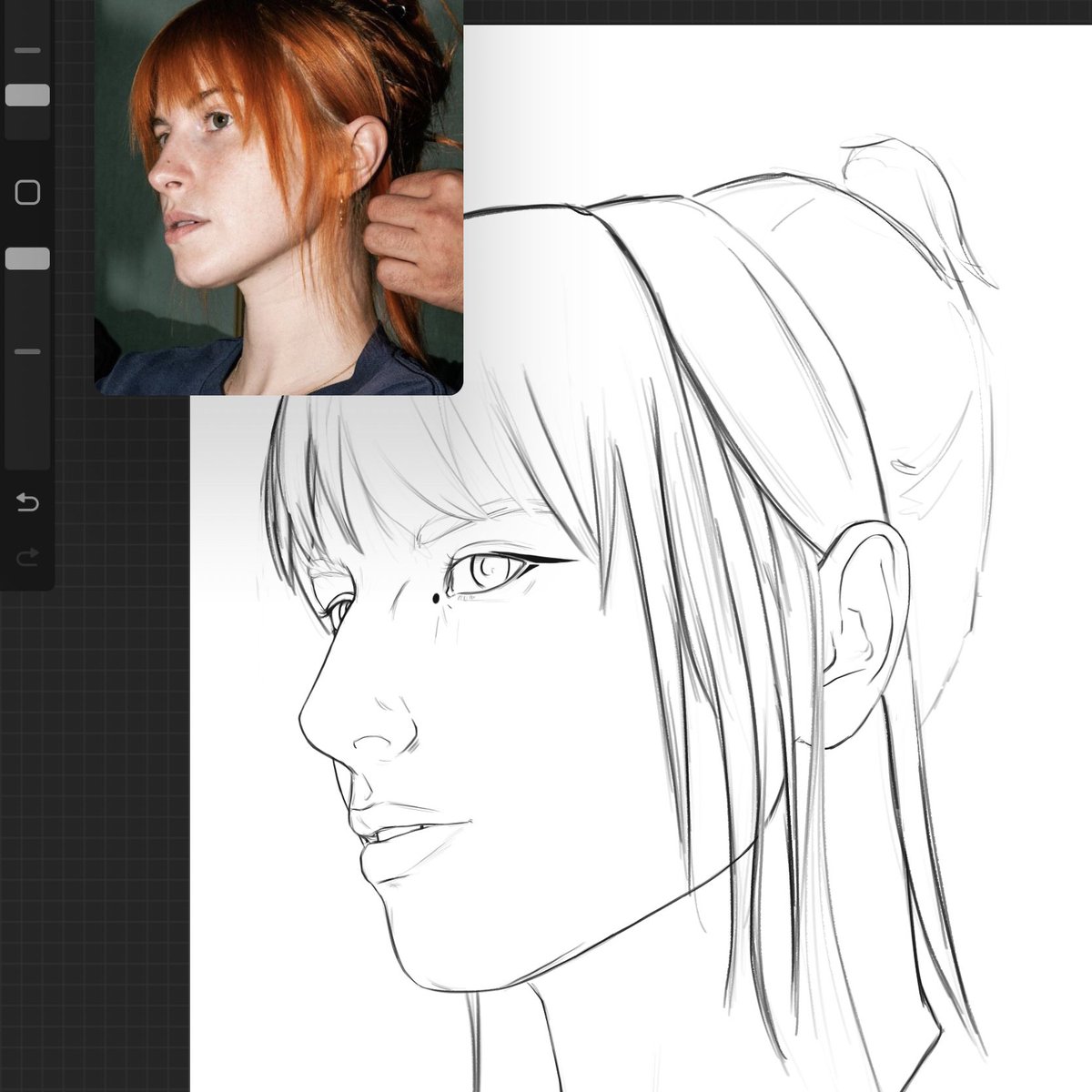The image size is (1092, 1092).
Task: Tap the brush size slider handle
Action: click(27, 96)
